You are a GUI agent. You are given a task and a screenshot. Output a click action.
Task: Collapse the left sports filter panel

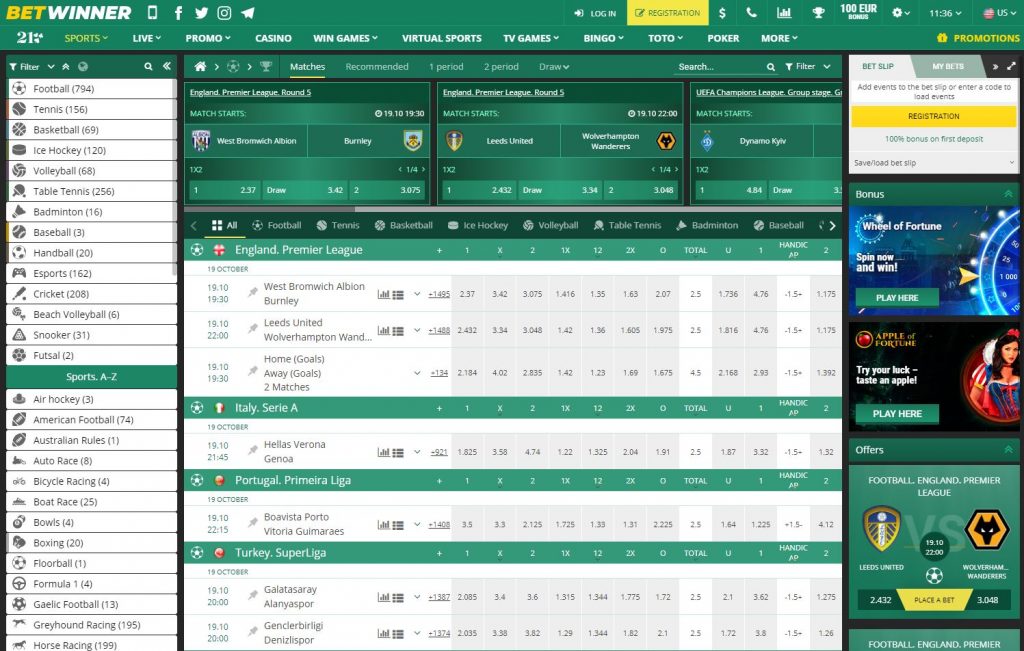coord(167,66)
